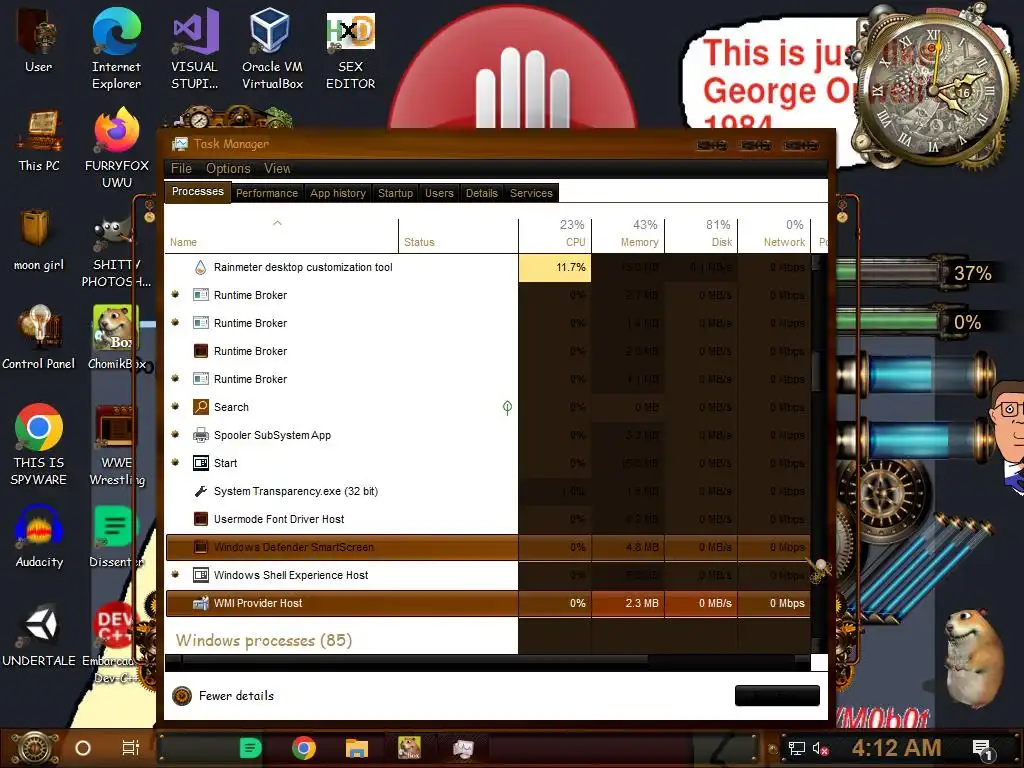Image resolution: width=1024 pixels, height=768 pixels.
Task: Open the WWE Wrestling desktop shortcut
Action: 116,445
